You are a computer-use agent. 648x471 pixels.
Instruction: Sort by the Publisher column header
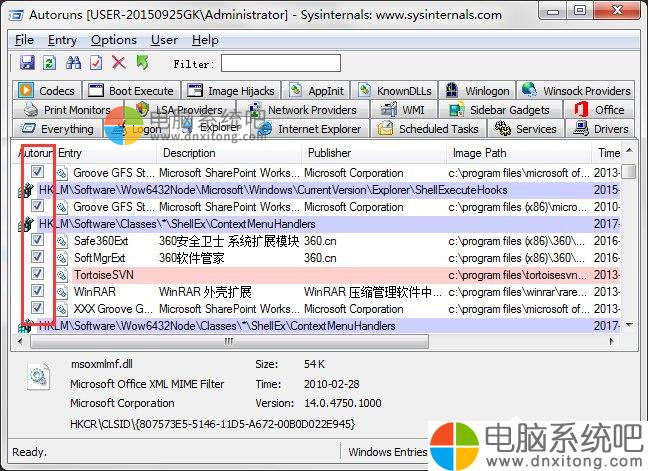click(x=374, y=153)
